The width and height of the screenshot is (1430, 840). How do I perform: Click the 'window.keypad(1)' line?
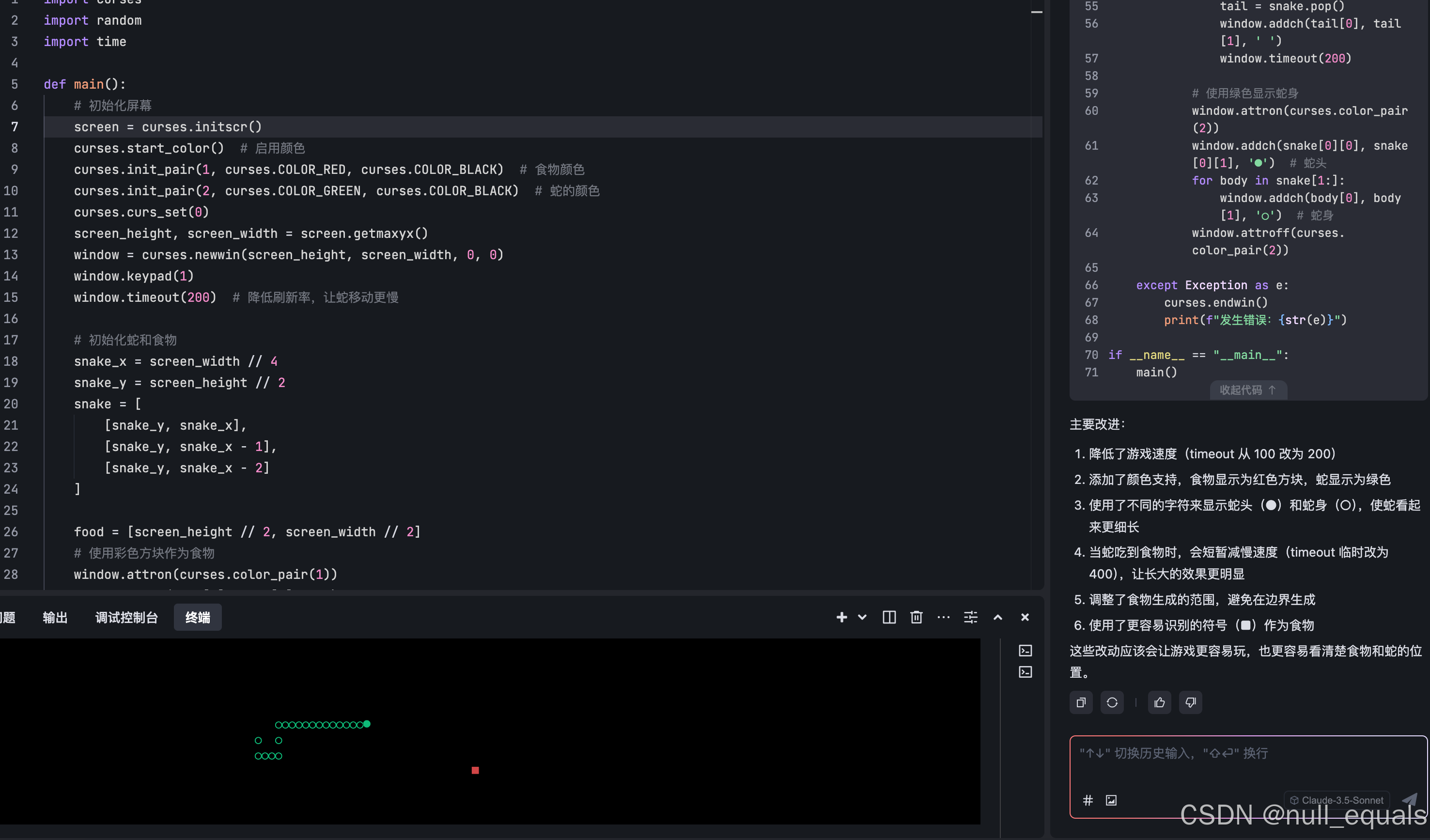[x=134, y=276]
